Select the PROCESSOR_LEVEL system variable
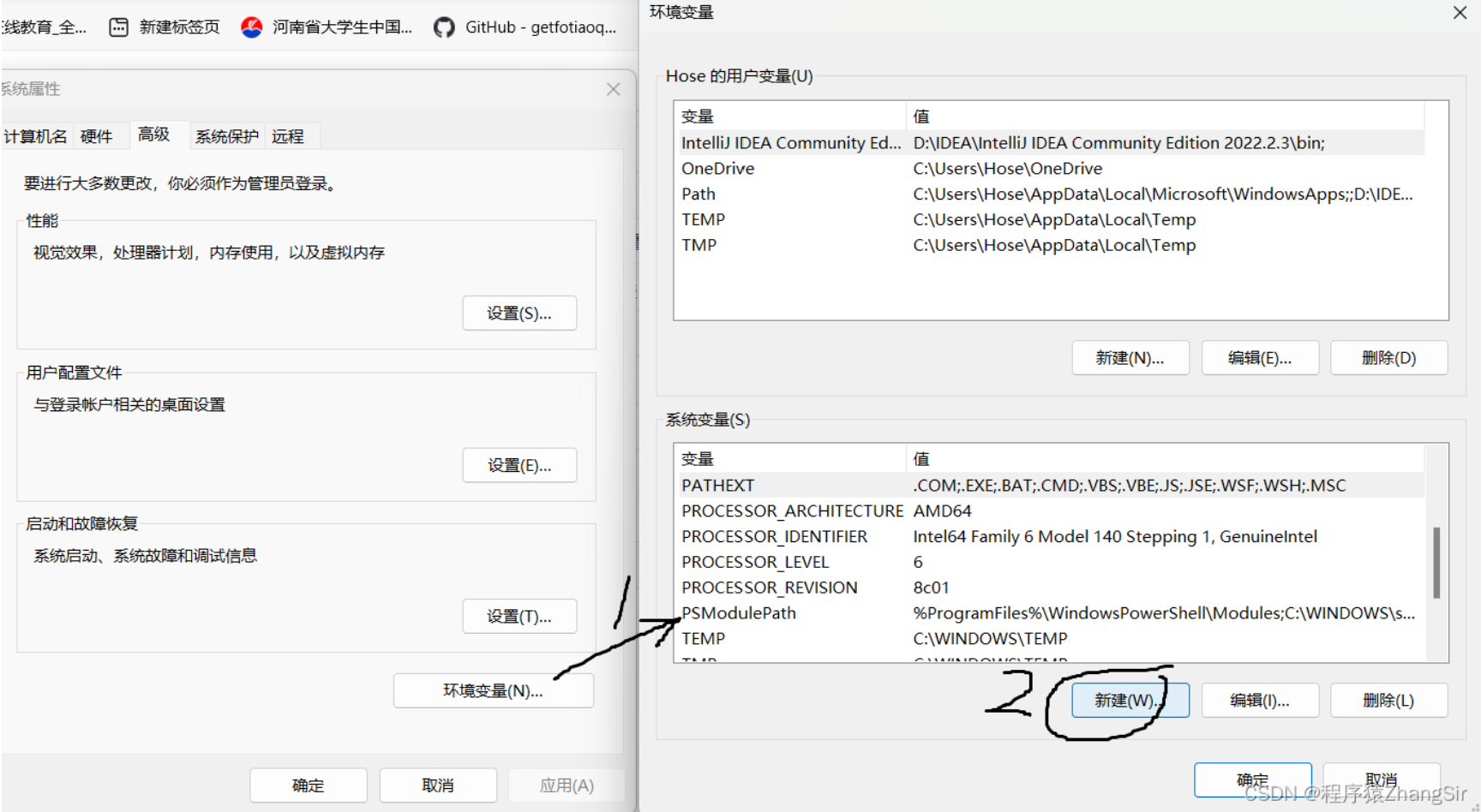 pos(1052,563)
